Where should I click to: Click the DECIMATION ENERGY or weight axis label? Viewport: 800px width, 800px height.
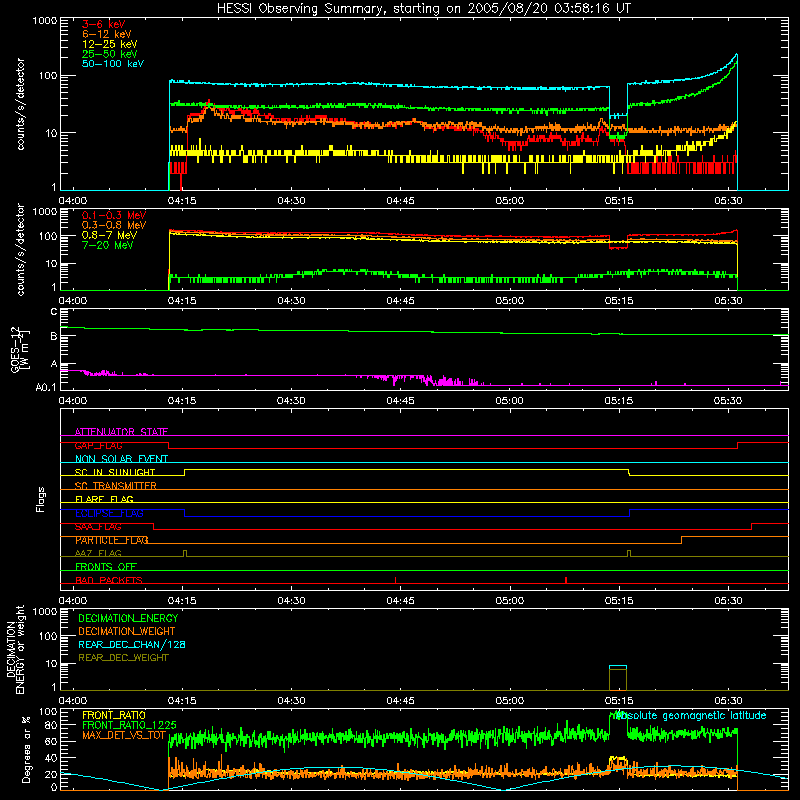coord(15,649)
